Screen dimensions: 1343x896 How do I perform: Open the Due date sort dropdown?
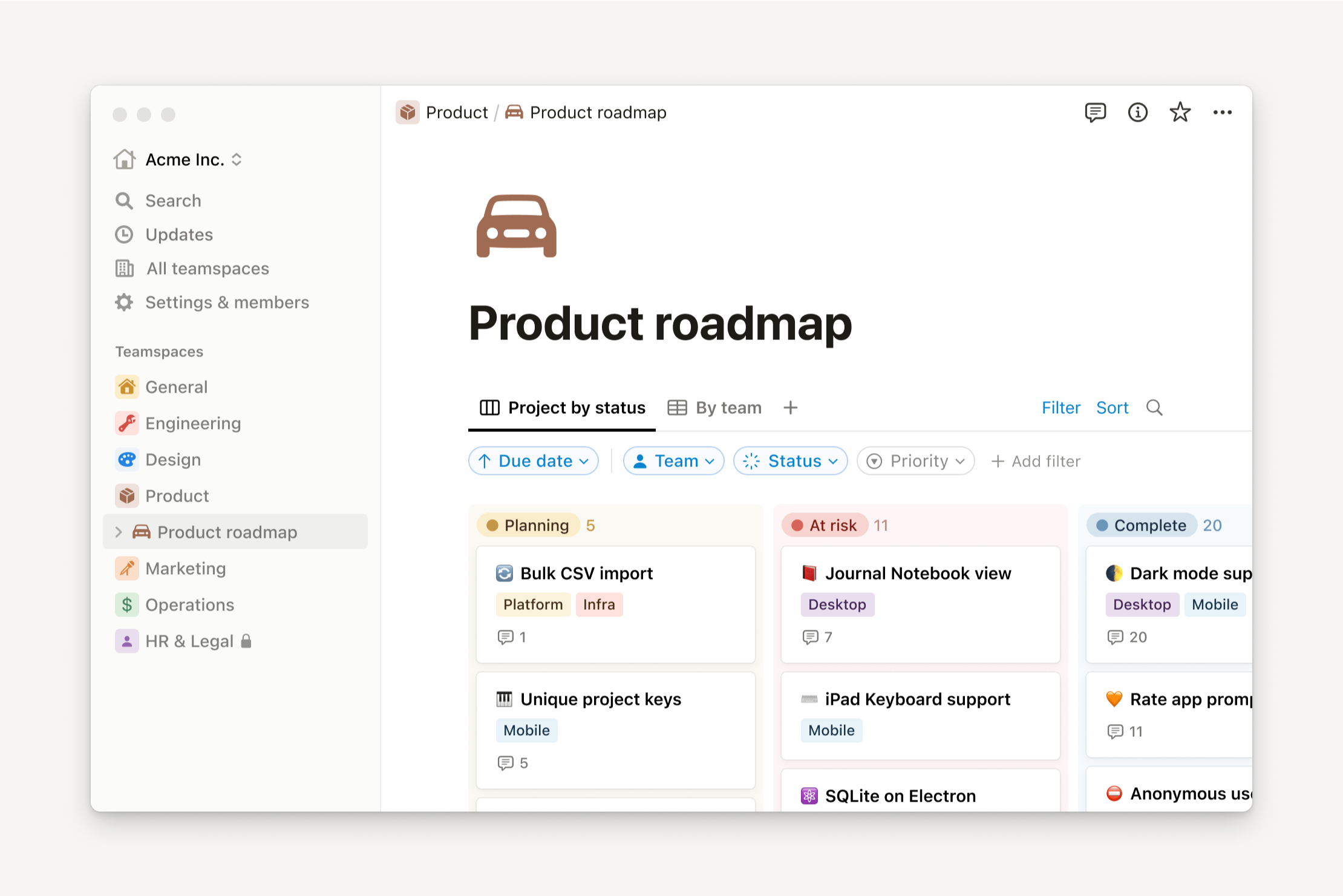pos(534,461)
